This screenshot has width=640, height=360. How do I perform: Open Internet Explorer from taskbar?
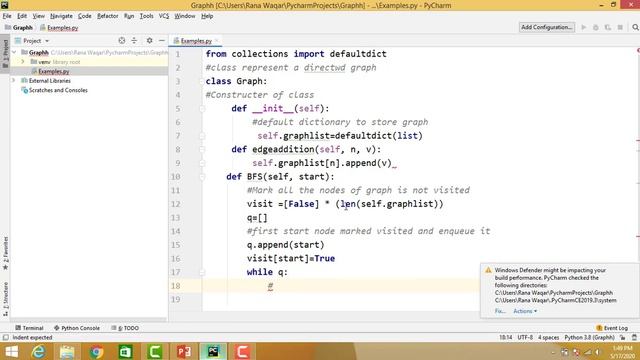[x=39, y=351]
